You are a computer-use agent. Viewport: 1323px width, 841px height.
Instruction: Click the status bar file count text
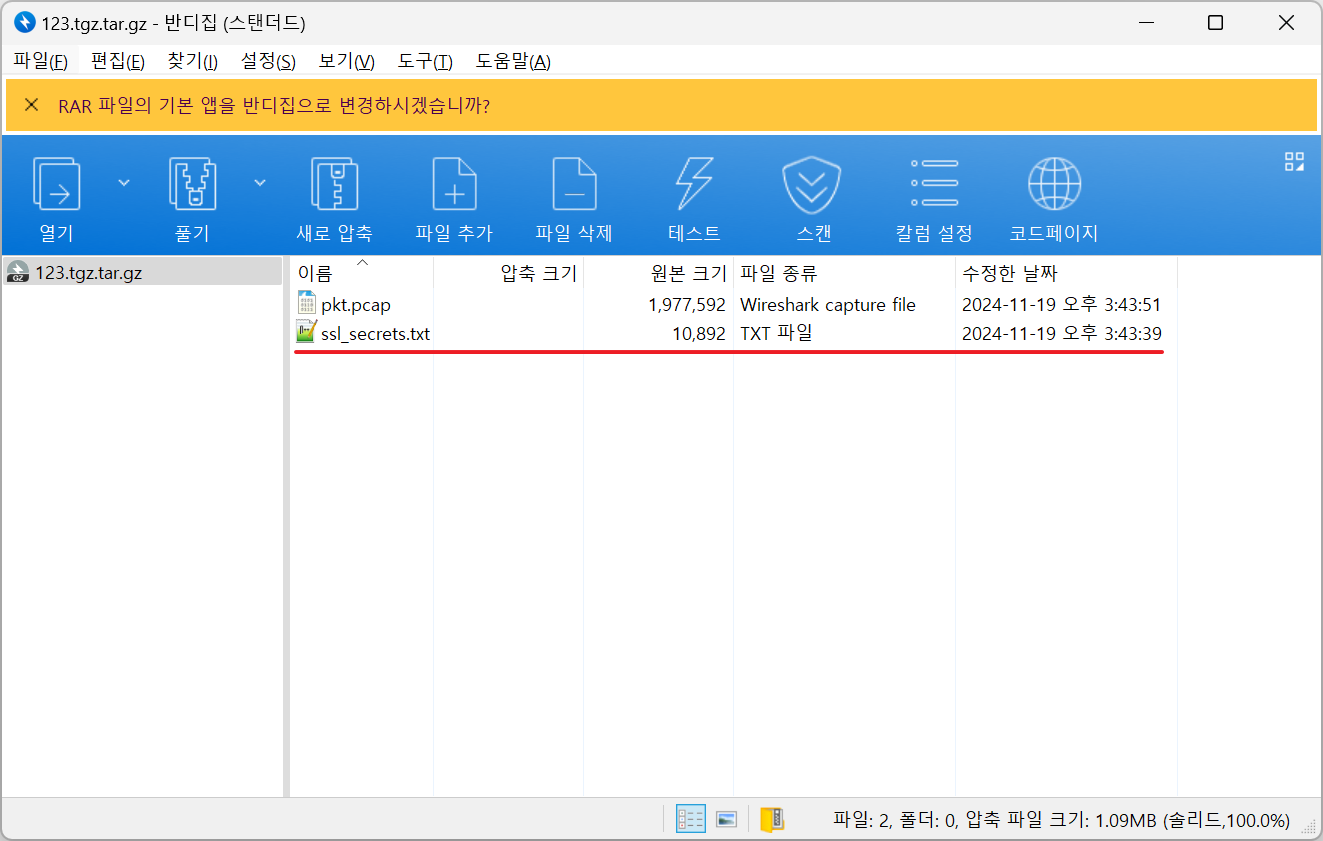point(1061,820)
